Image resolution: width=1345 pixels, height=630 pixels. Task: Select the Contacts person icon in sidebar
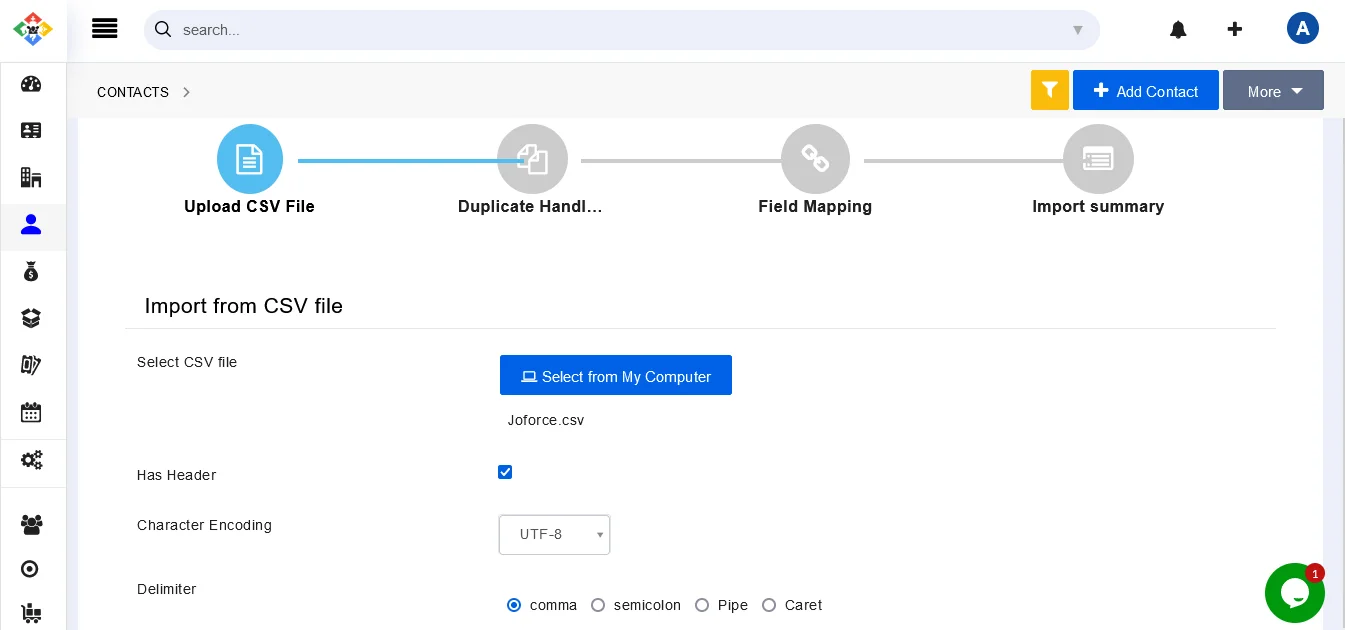[31, 224]
